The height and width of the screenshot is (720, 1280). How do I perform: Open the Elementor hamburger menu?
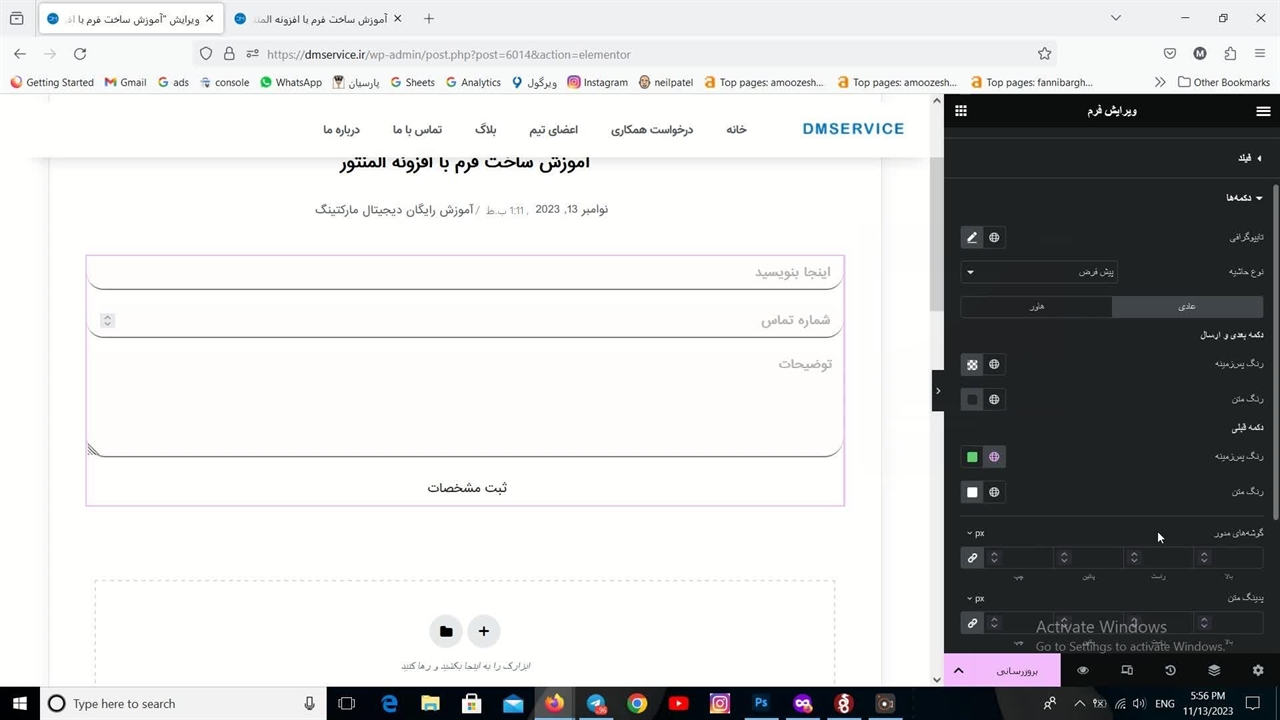pyautogui.click(x=1263, y=111)
